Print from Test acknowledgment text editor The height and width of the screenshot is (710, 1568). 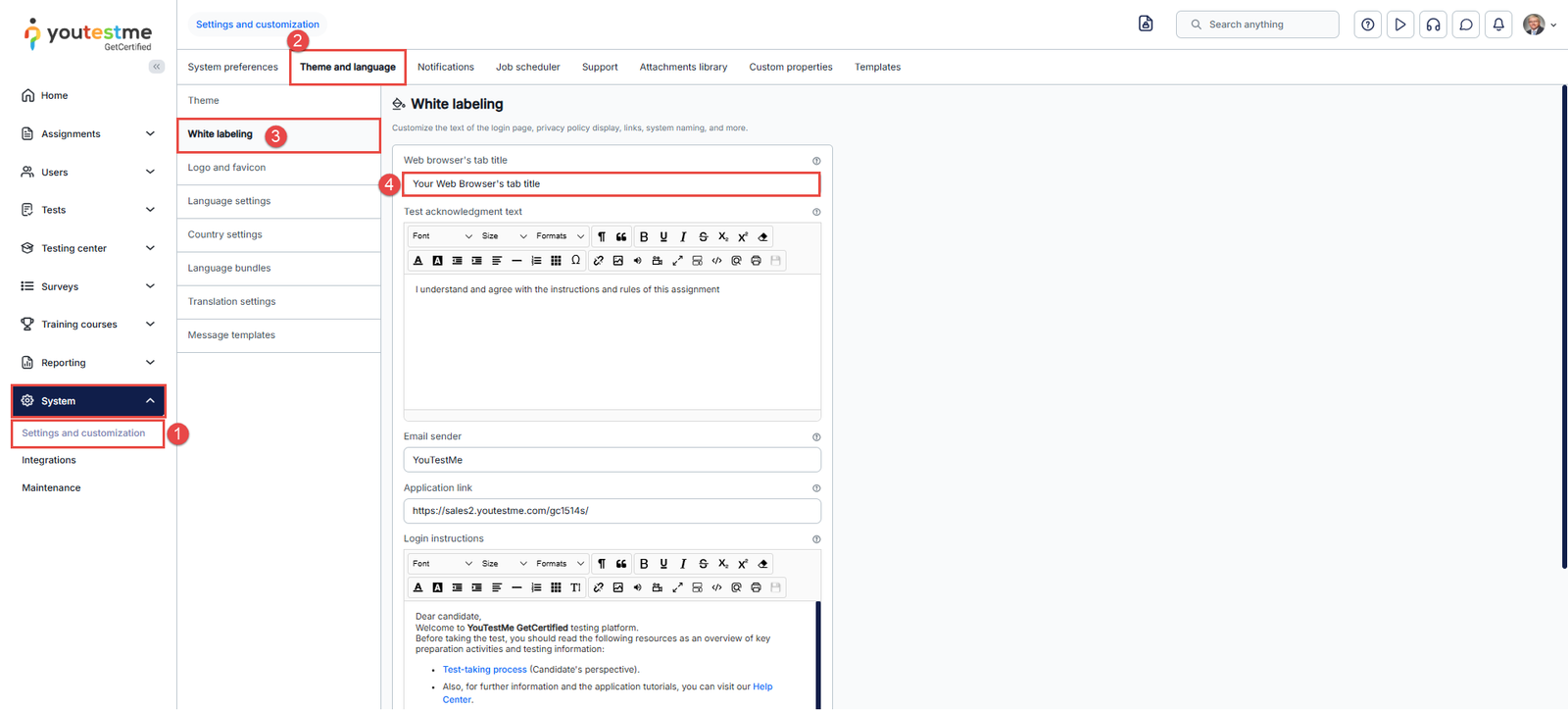coord(756,261)
